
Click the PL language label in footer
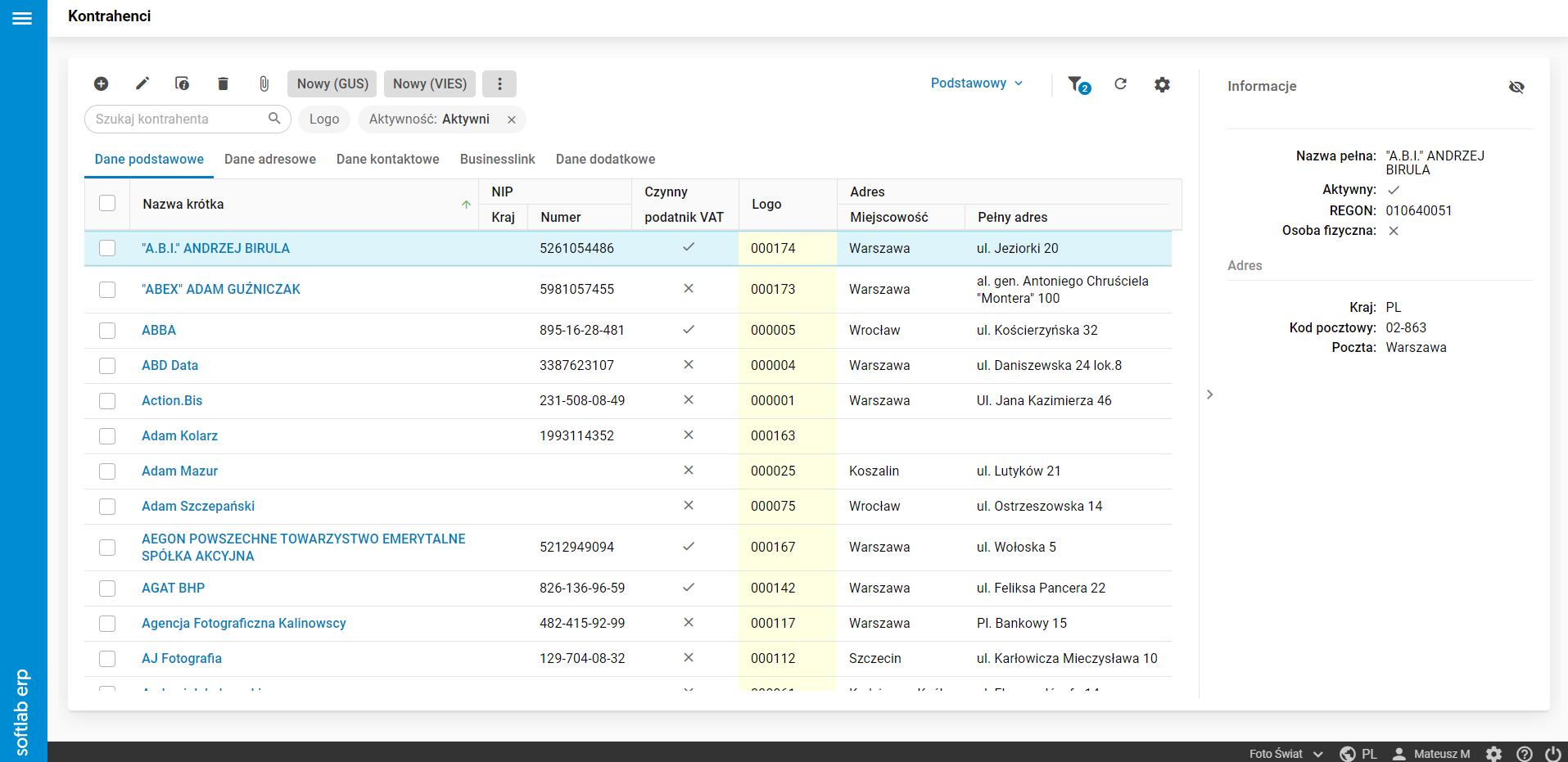click(x=1369, y=754)
